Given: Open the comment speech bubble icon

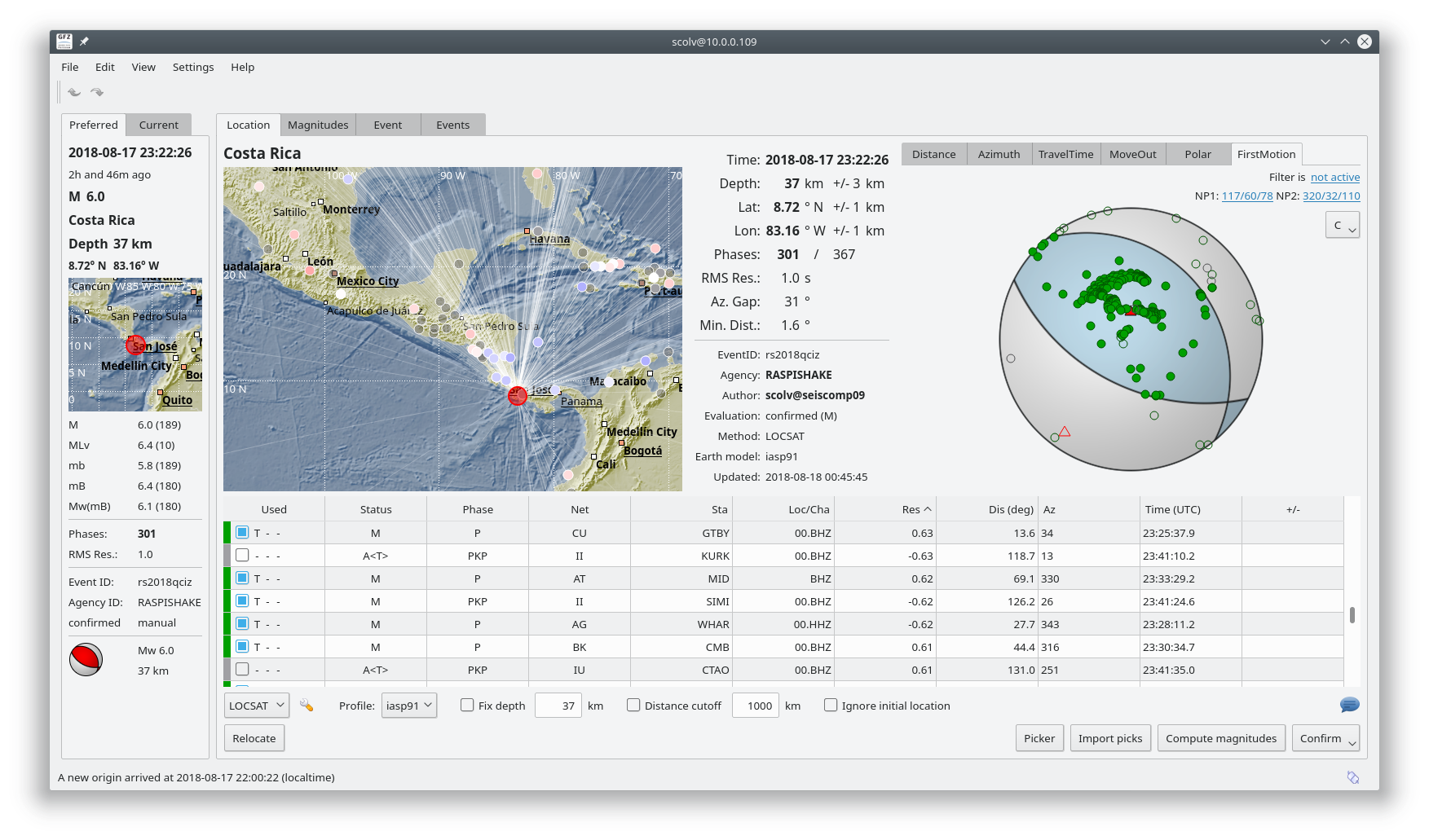Looking at the screenshot, I should [1349, 705].
